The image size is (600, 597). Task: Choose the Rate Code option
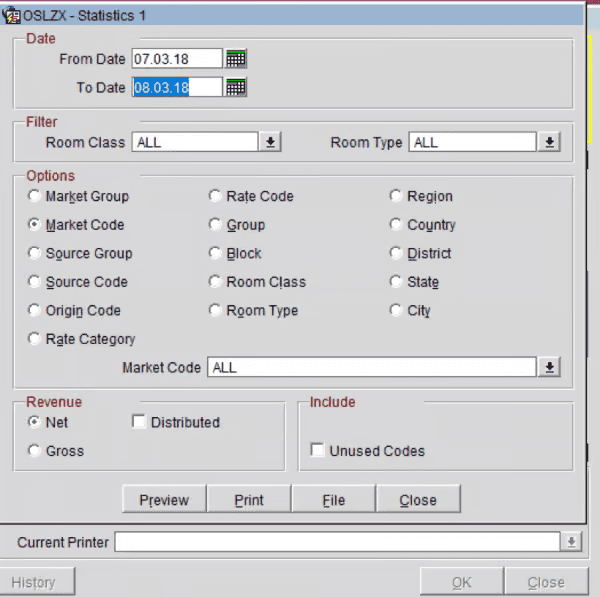click(x=215, y=197)
